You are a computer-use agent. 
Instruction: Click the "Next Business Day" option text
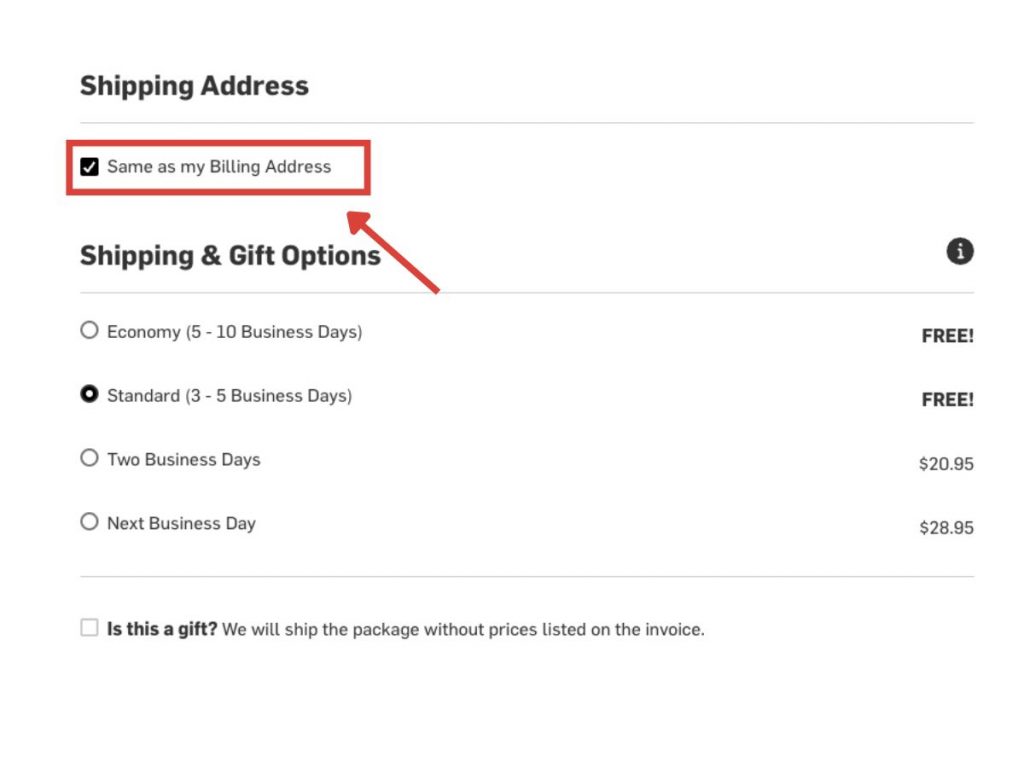click(x=181, y=523)
